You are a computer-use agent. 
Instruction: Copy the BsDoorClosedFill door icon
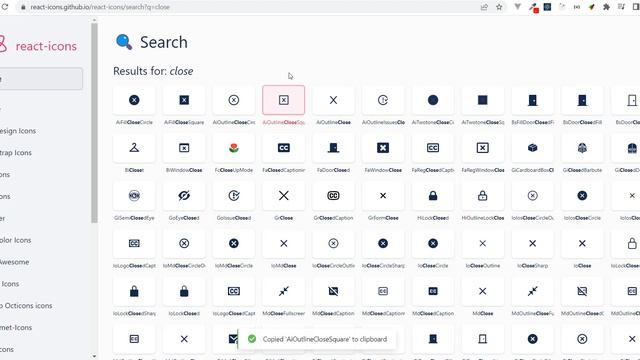(582, 100)
